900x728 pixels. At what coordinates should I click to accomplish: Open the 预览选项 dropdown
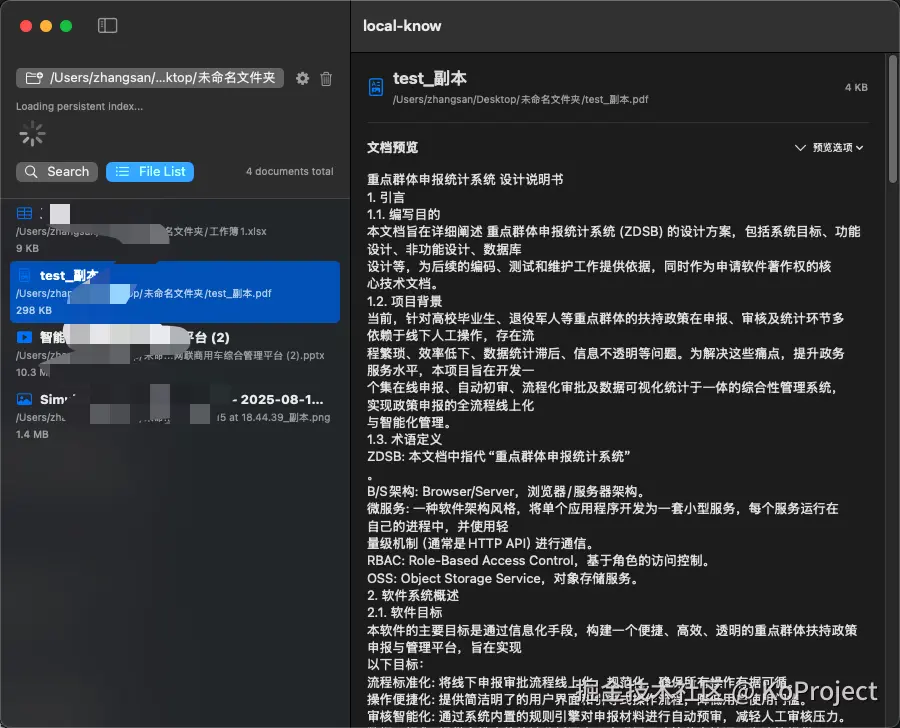[834, 147]
